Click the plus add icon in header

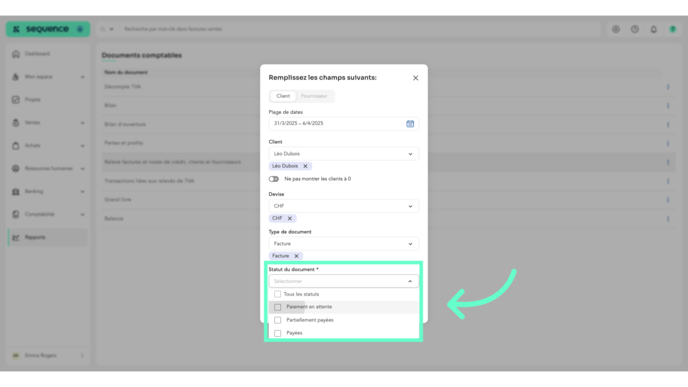pyautogui.click(x=616, y=29)
